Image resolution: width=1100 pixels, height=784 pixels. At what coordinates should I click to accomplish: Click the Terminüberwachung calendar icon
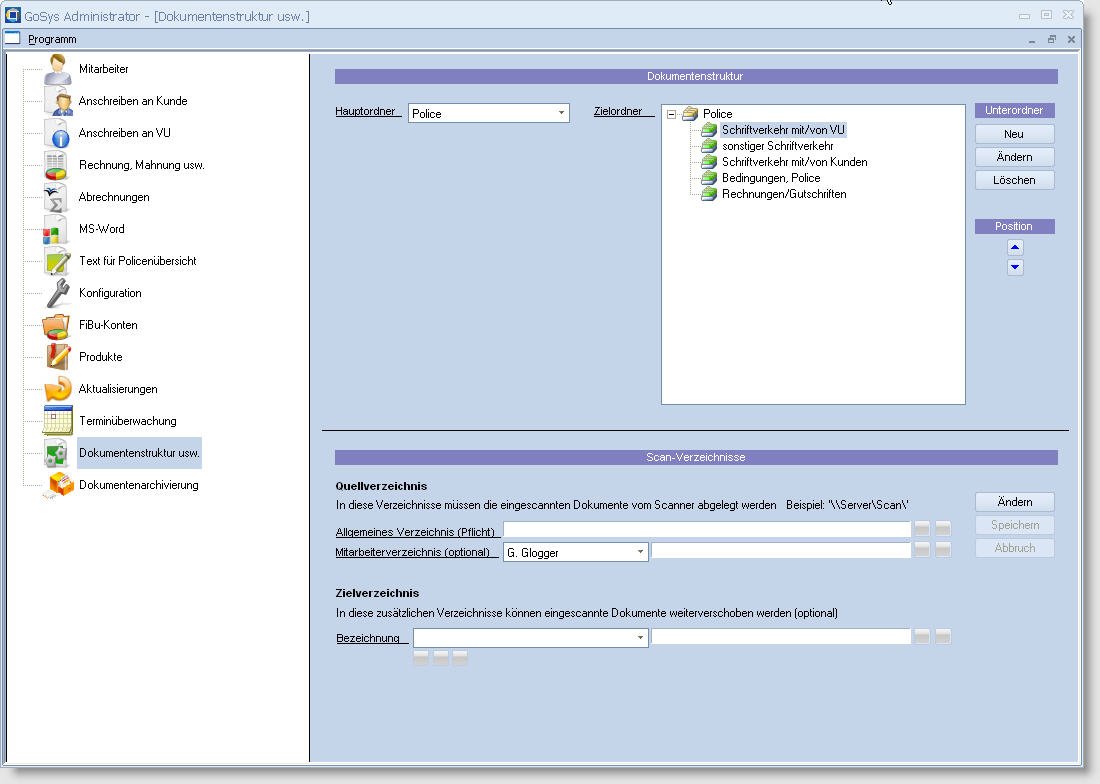pyautogui.click(x=58, y=421)
